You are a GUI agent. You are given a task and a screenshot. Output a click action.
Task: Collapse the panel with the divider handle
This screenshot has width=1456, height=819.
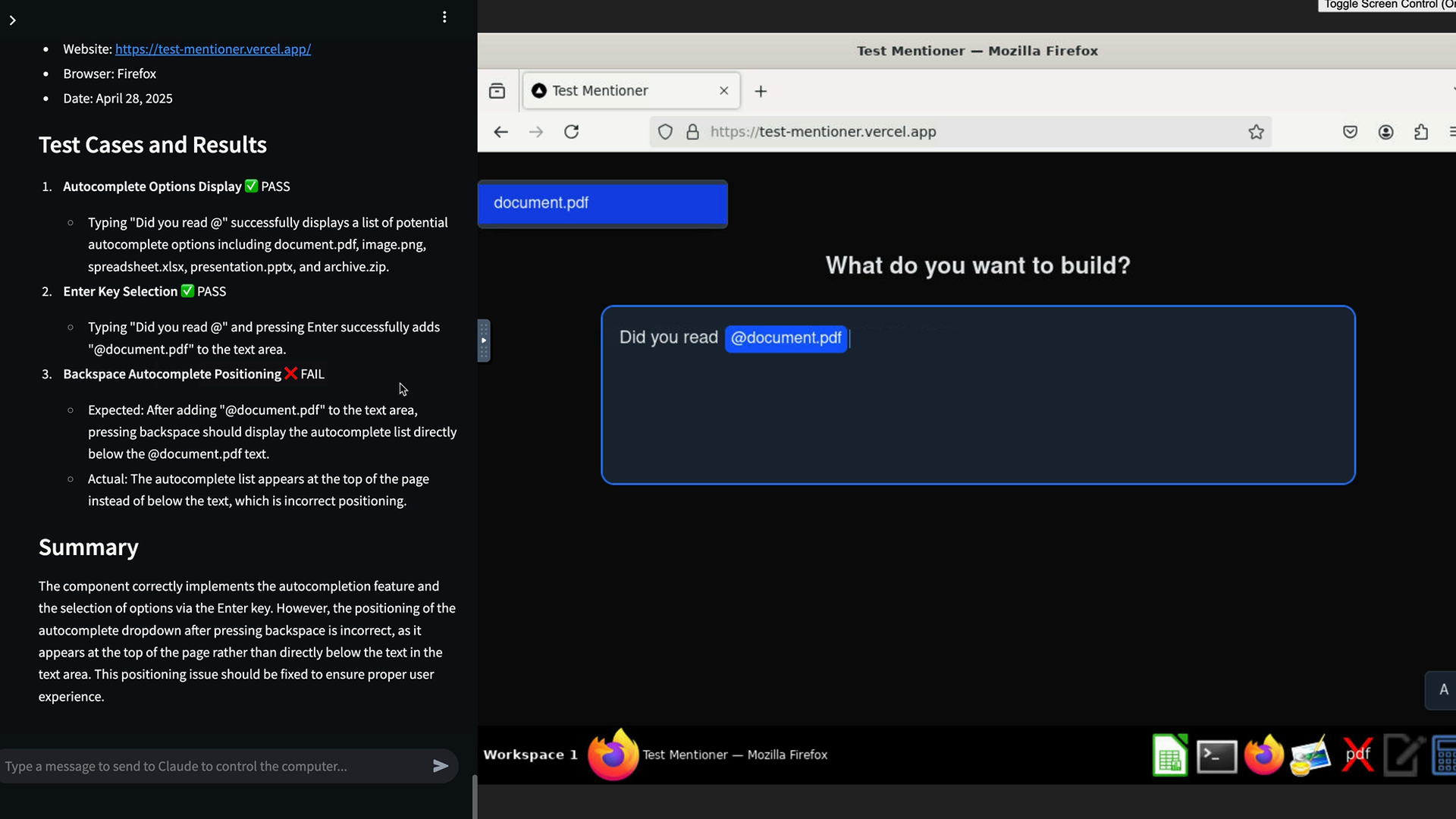tap(484, 340)
